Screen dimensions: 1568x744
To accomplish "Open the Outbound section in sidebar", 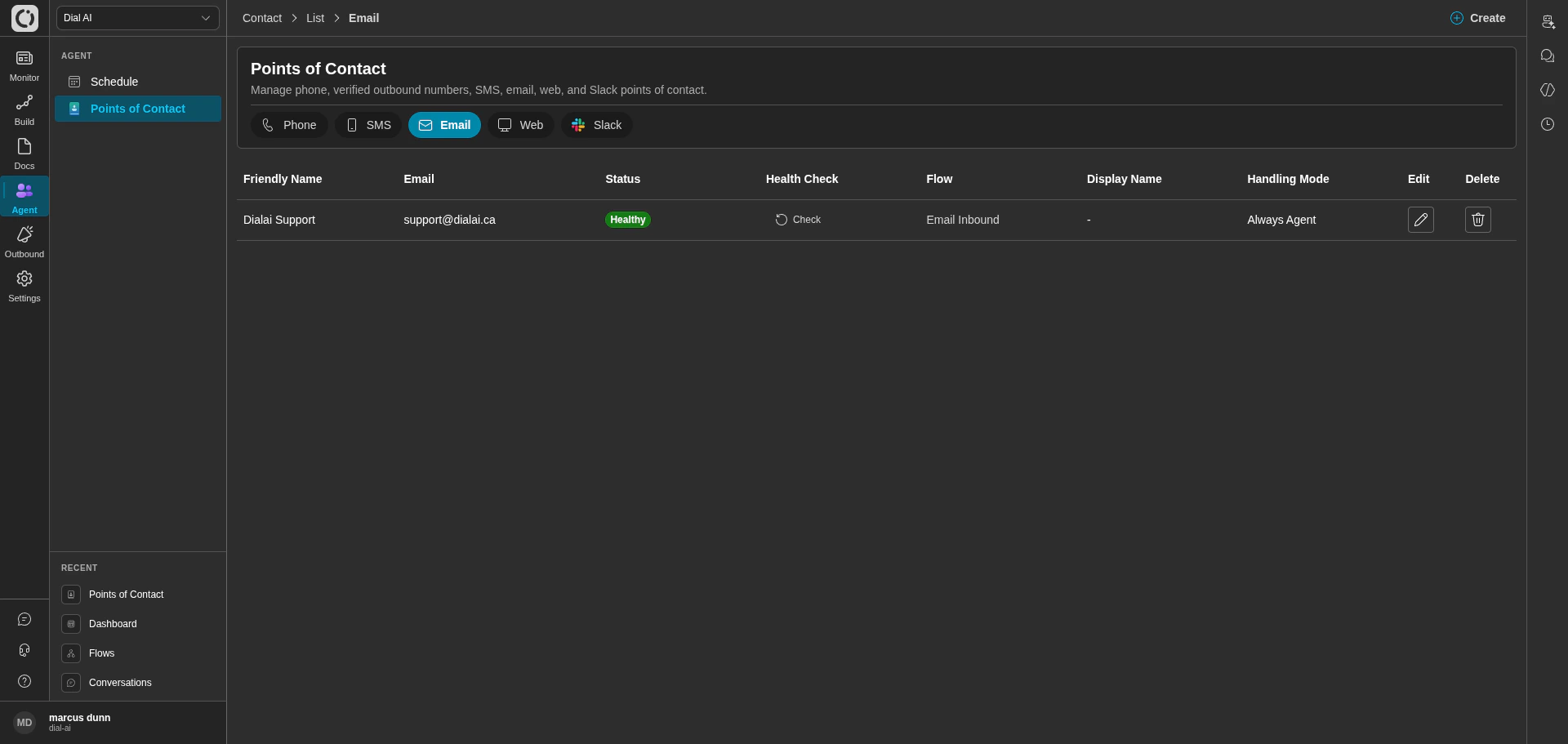I will coord(24,242).
